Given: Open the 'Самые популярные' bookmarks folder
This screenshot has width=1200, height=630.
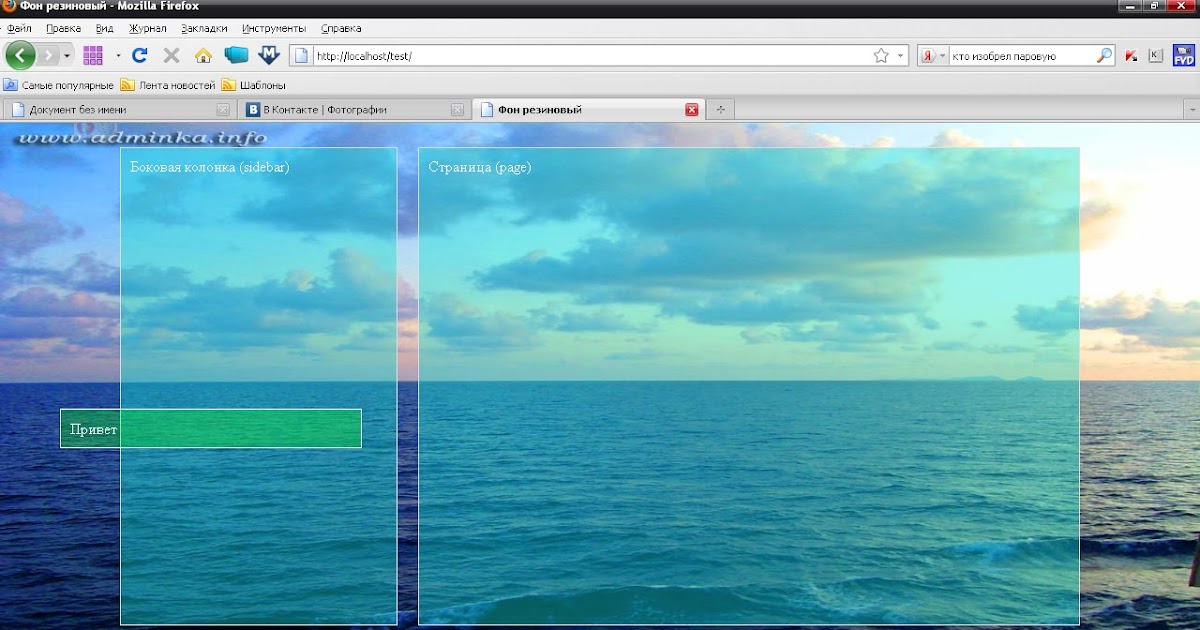Looking at the screenshot, I should coord(59,85).
